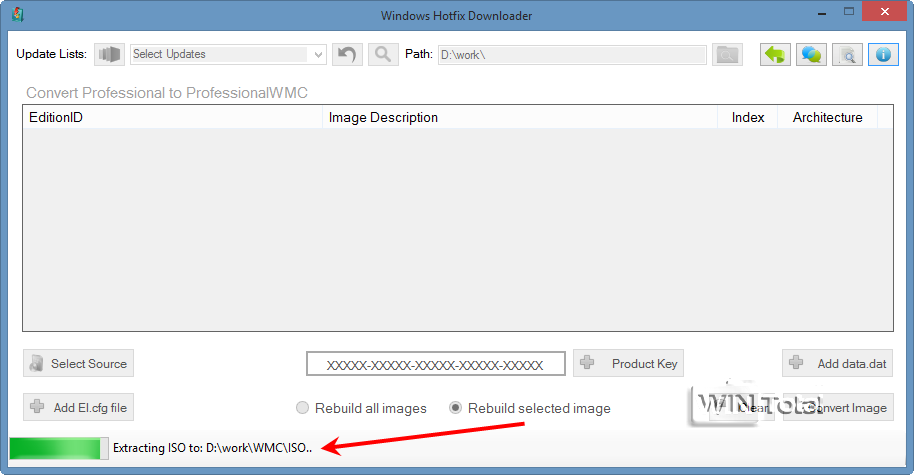Open the blue info icon button

(x=883, y=55)
